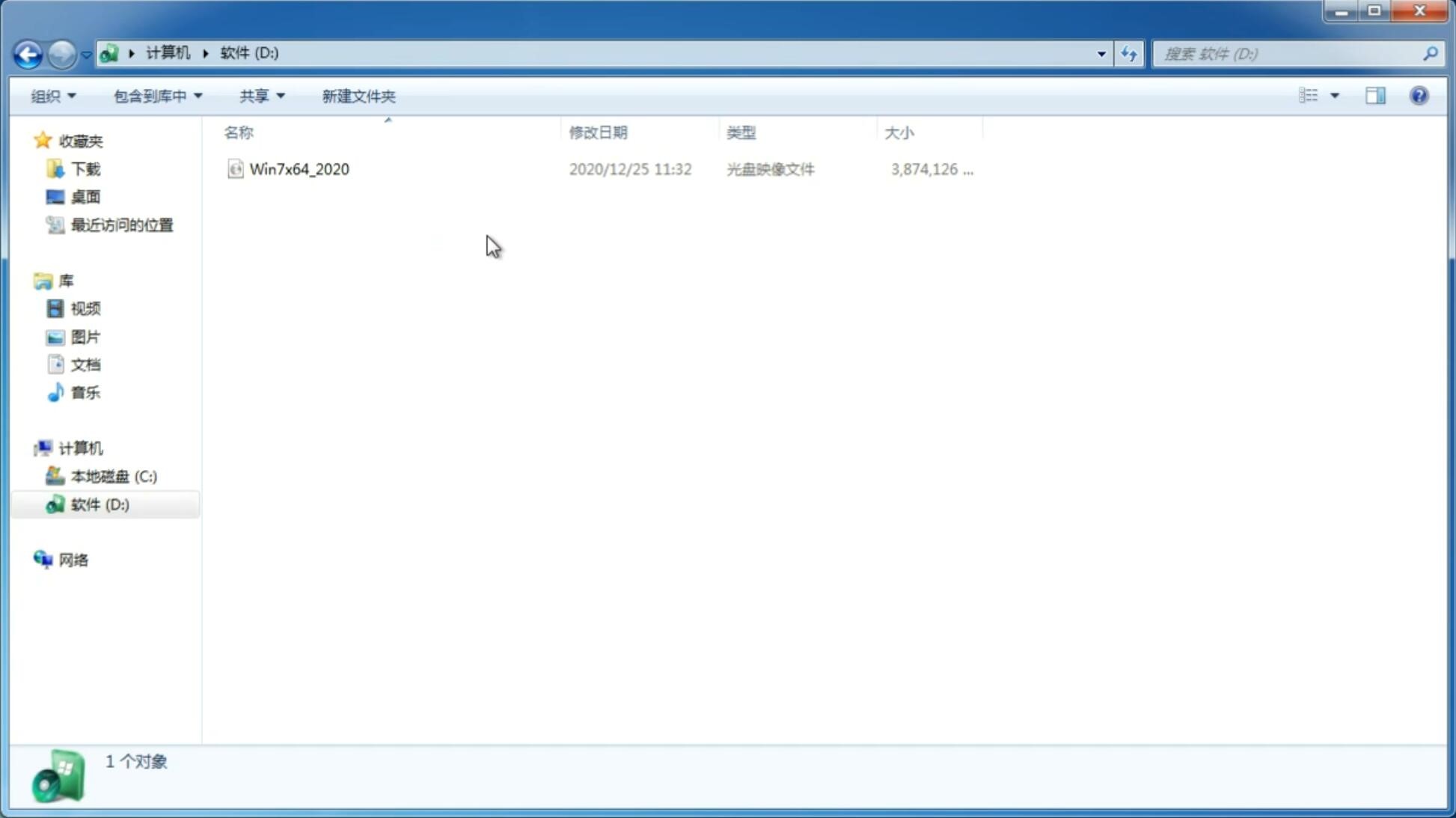
Task: Open 图片 pictures library folder
Action: tap(85, 337)
